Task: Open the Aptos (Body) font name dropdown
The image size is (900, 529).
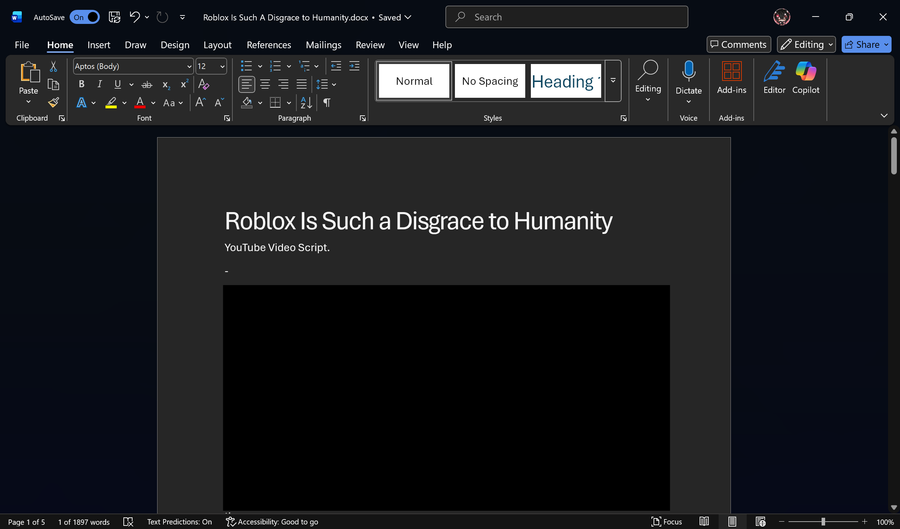Action: click(x=189, y=66)
